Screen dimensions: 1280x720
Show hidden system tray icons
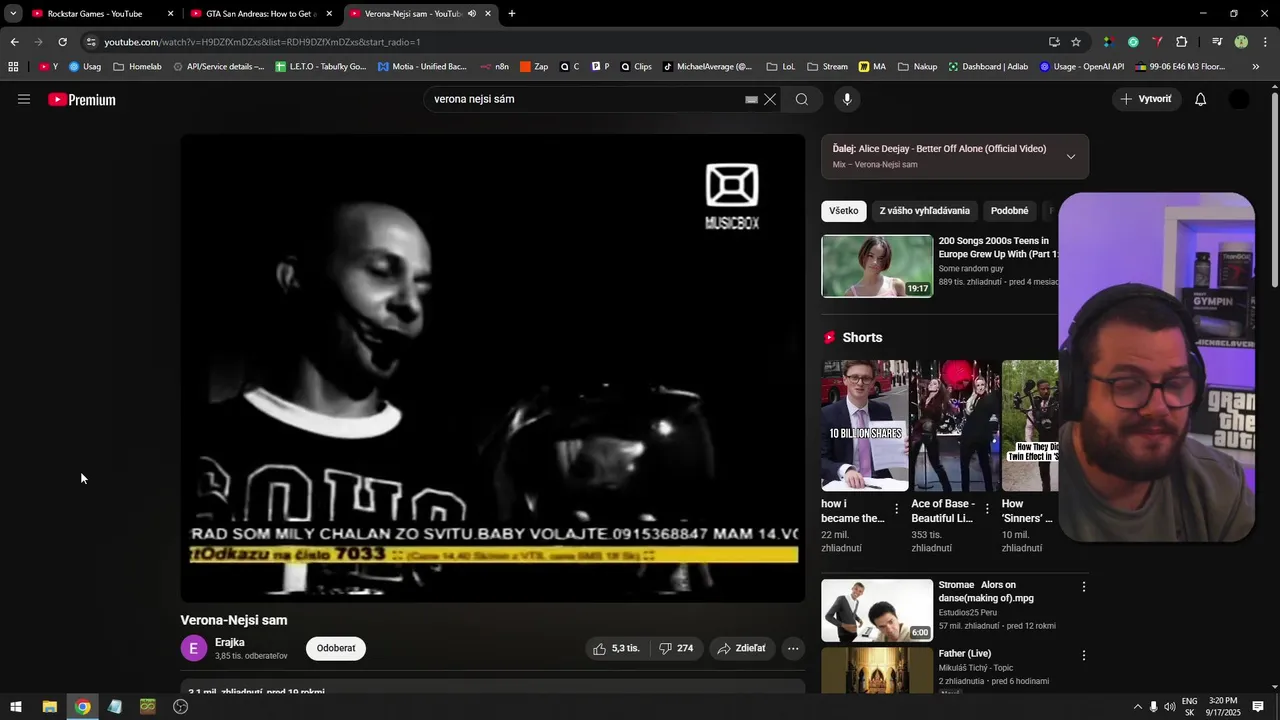(1137, 707)
